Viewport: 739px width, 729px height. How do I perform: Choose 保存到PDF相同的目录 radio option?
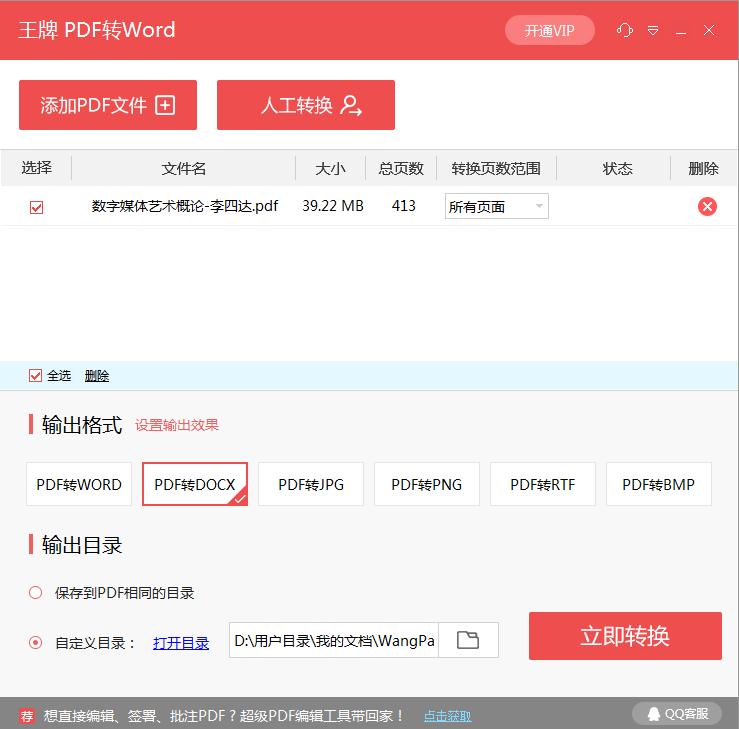coord(35,592)
